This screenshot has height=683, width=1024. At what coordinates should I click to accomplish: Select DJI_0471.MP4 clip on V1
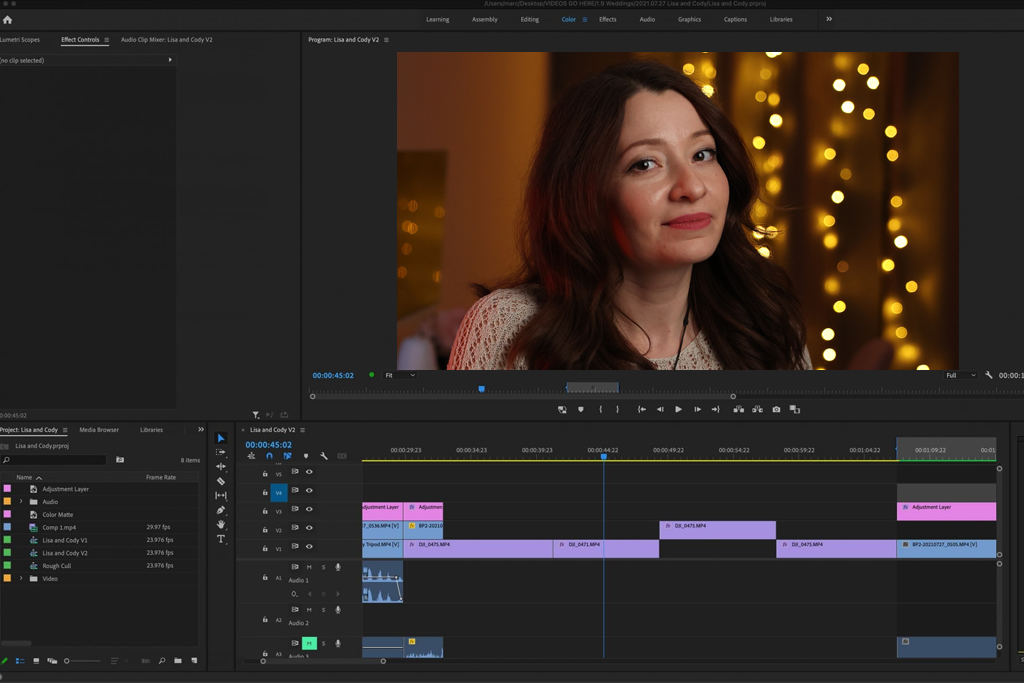pyautogui.click(x=606, y=548)
